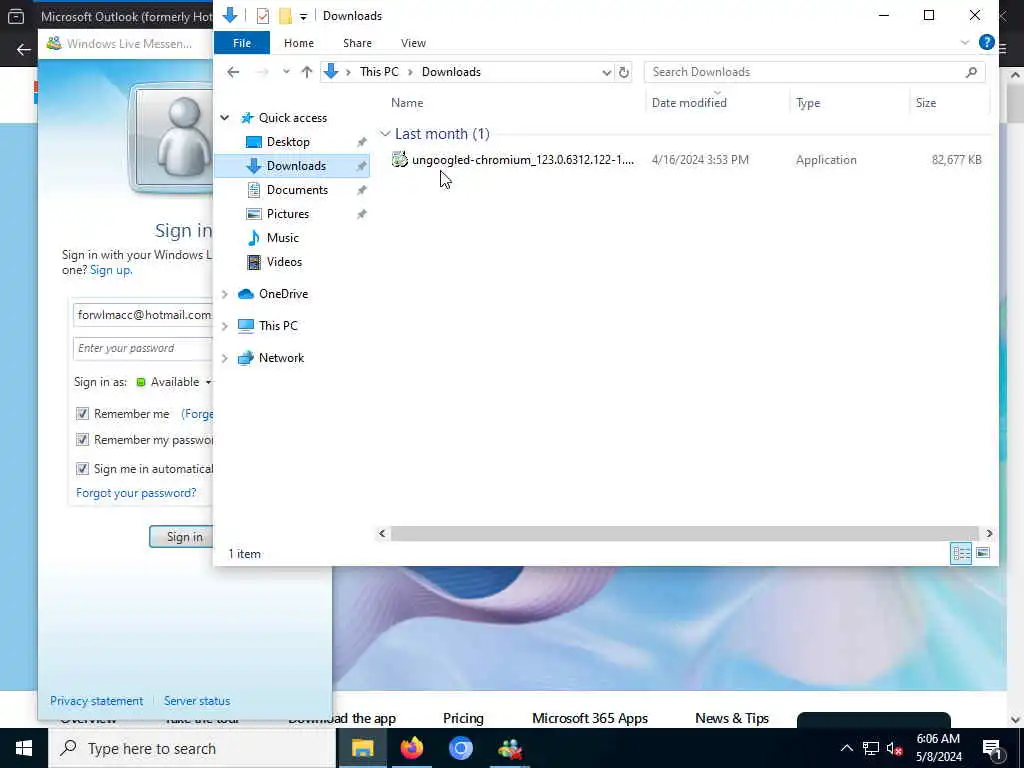
Task: Open the Sign up link in Messenger
Action: coord(110,270)
